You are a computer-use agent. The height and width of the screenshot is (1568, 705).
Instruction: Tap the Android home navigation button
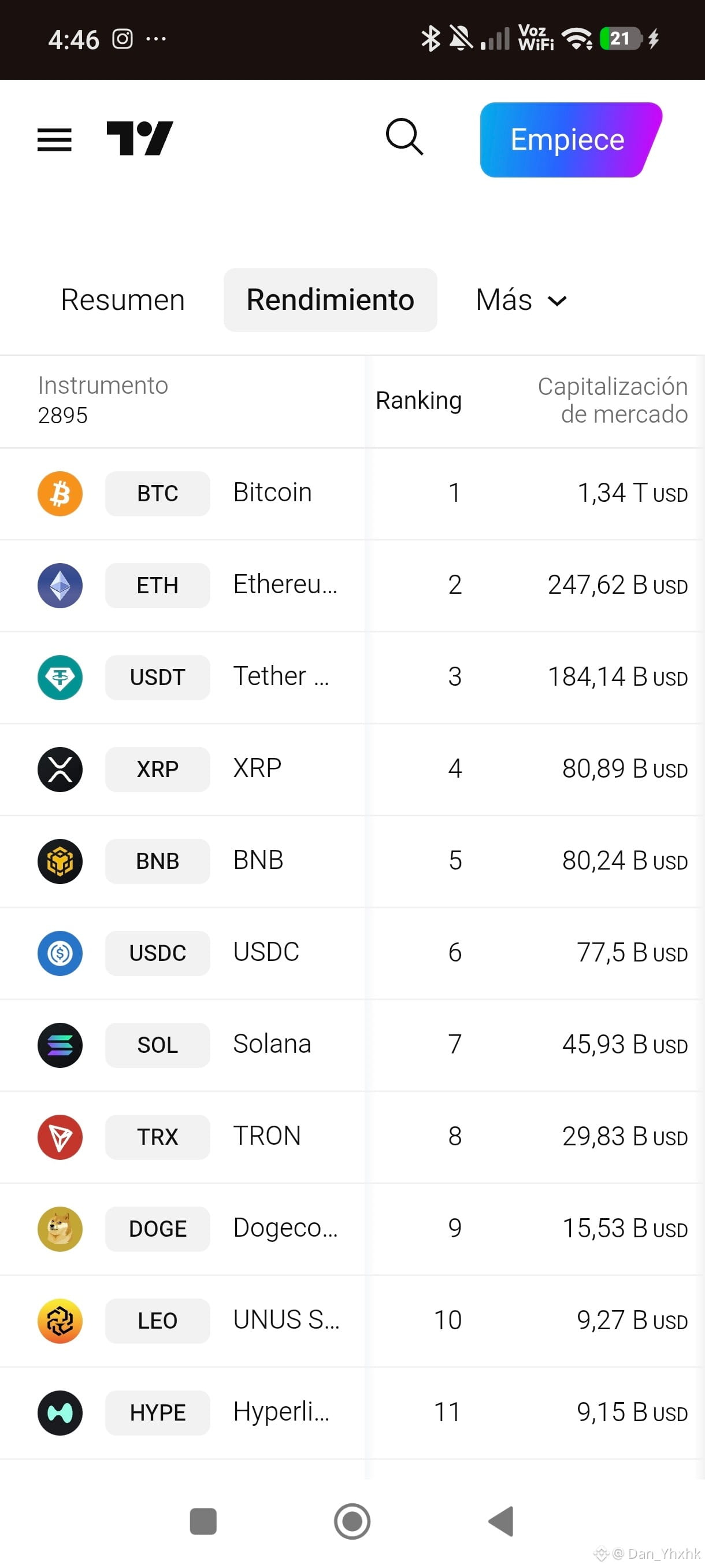pos(352,1521)
